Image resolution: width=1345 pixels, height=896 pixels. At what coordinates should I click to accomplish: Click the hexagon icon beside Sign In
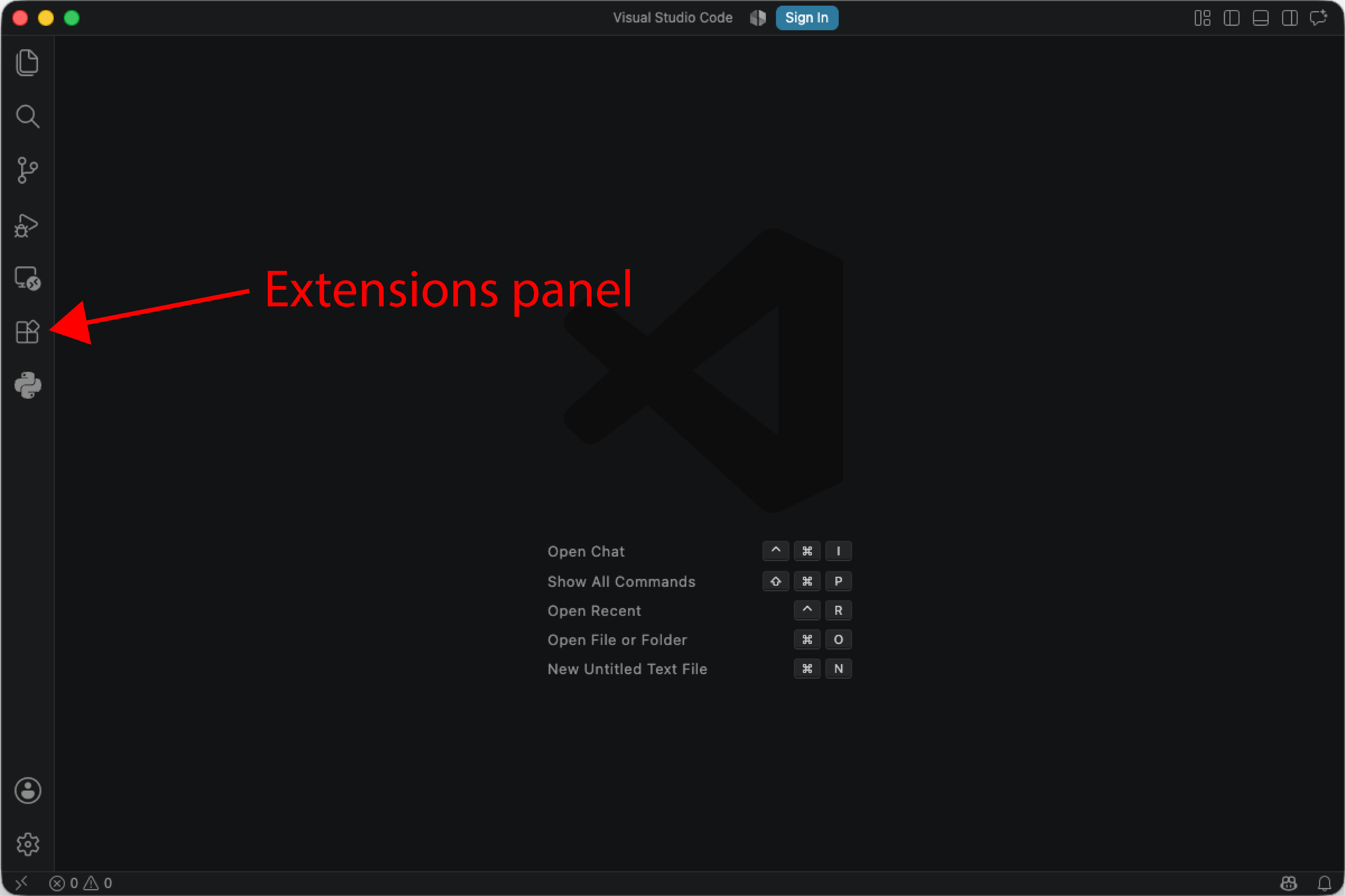[x=758, y=18]
